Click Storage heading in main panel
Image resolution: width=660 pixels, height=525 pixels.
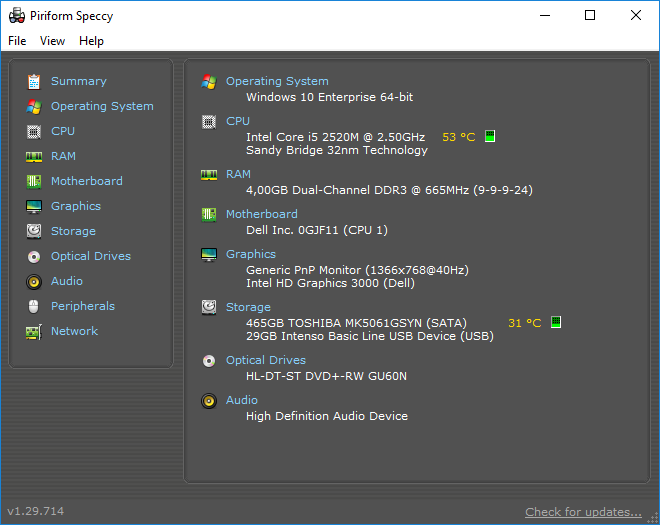pos(248,307)
